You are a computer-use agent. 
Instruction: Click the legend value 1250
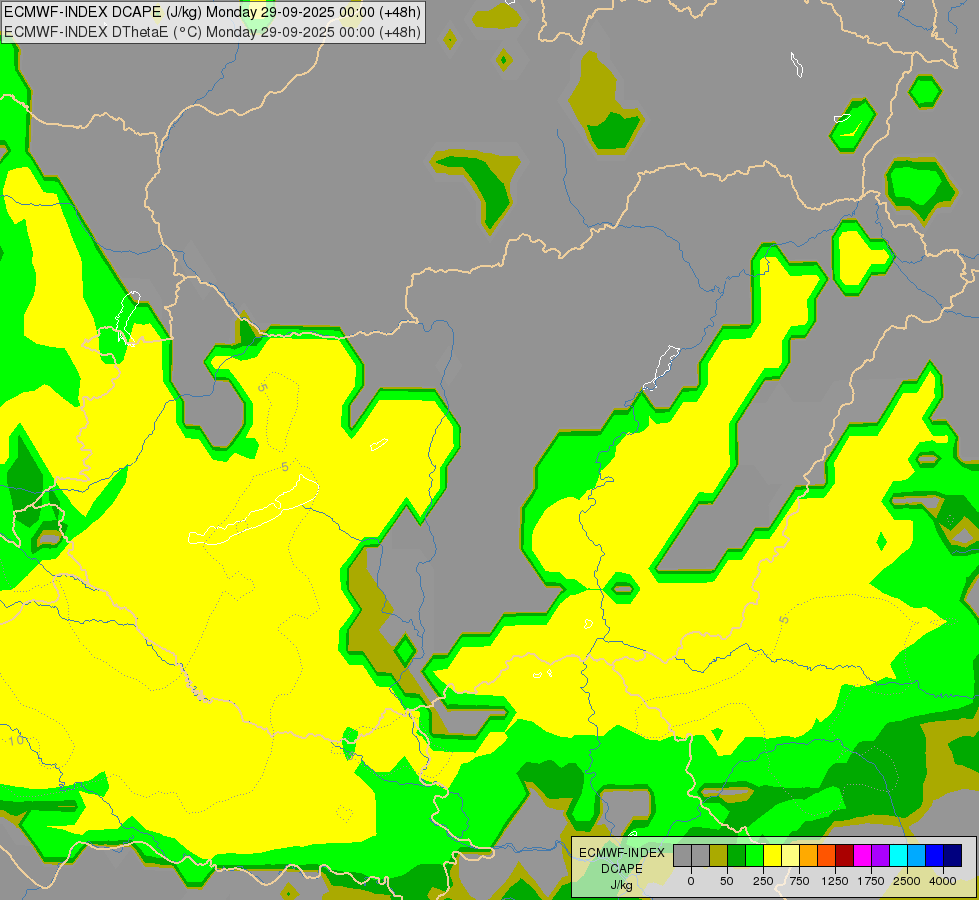point(835,881)
